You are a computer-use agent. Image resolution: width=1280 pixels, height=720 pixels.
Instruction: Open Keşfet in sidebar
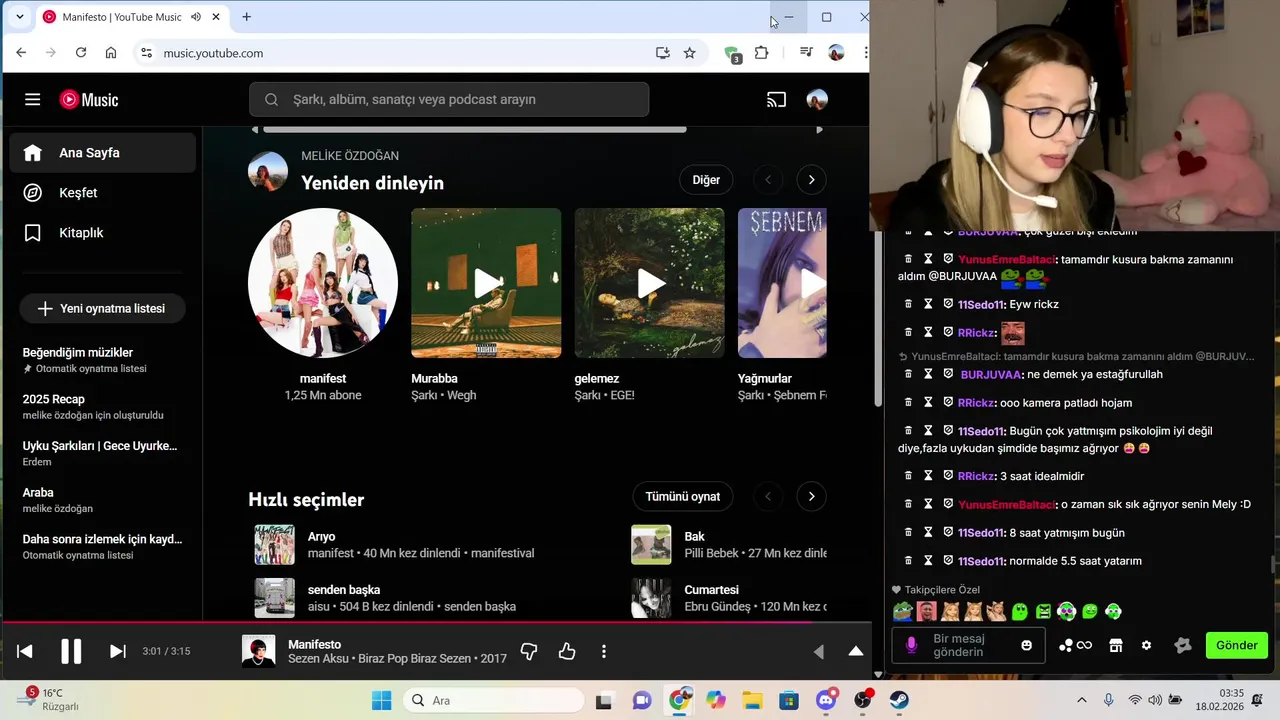[103, 193]
